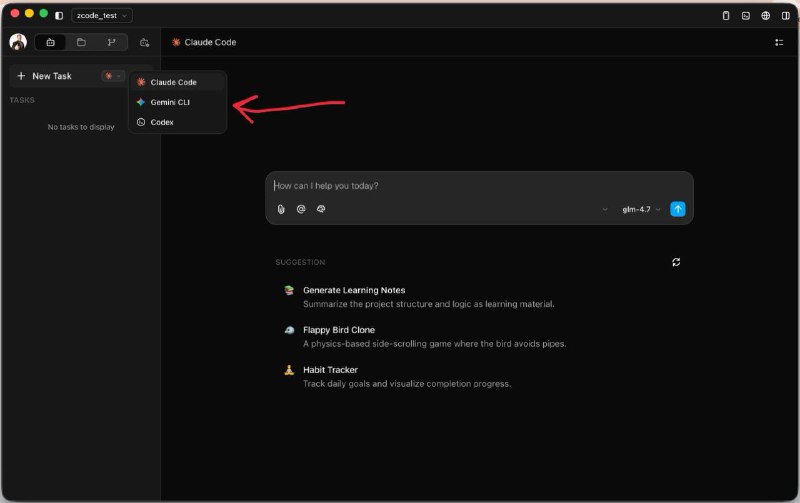Switch to the git branch tab
Viewport: 800px width, 503px height.
coord(111,42)
